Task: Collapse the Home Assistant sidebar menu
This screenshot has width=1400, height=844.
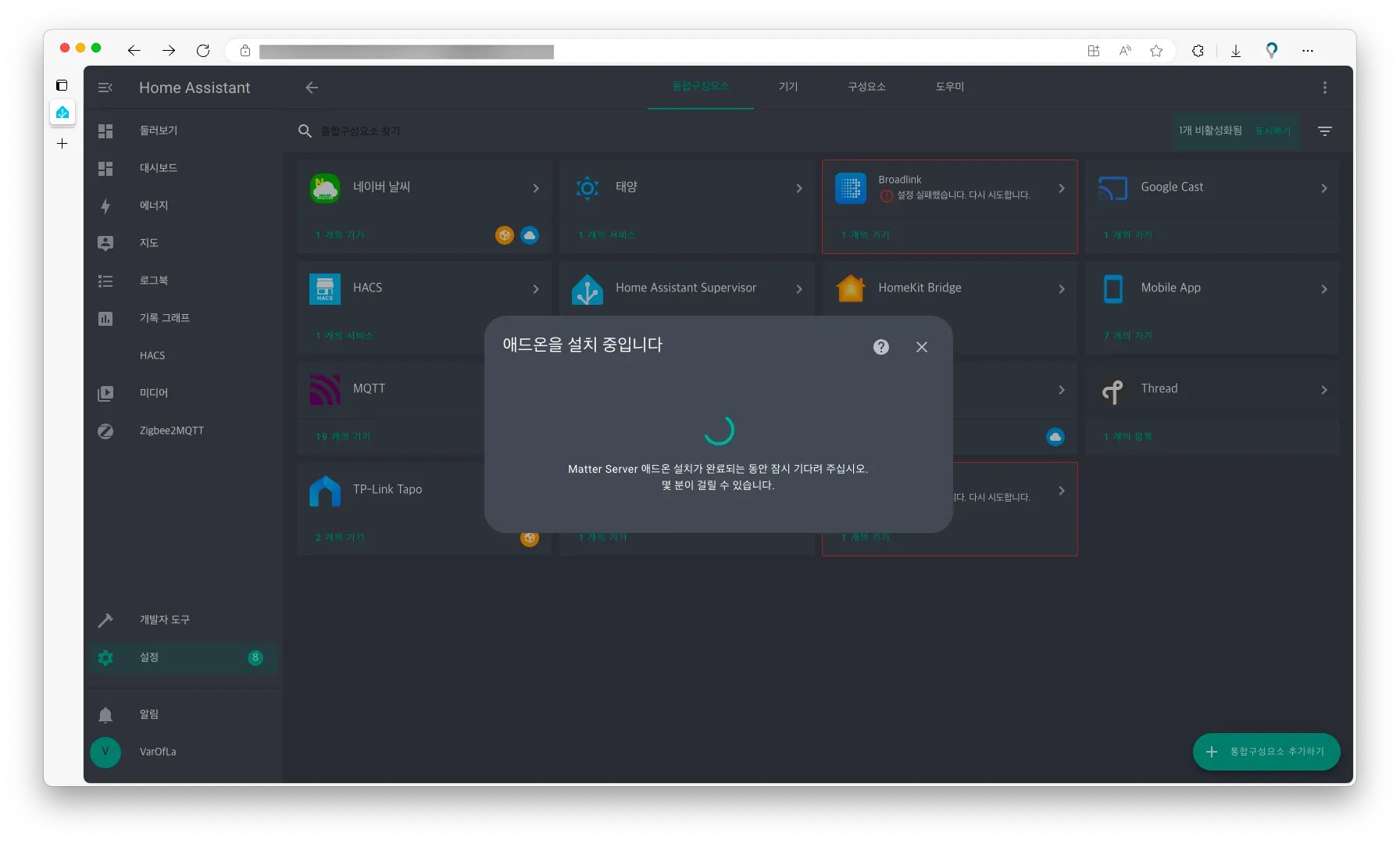Action: (x=105, y=88)
